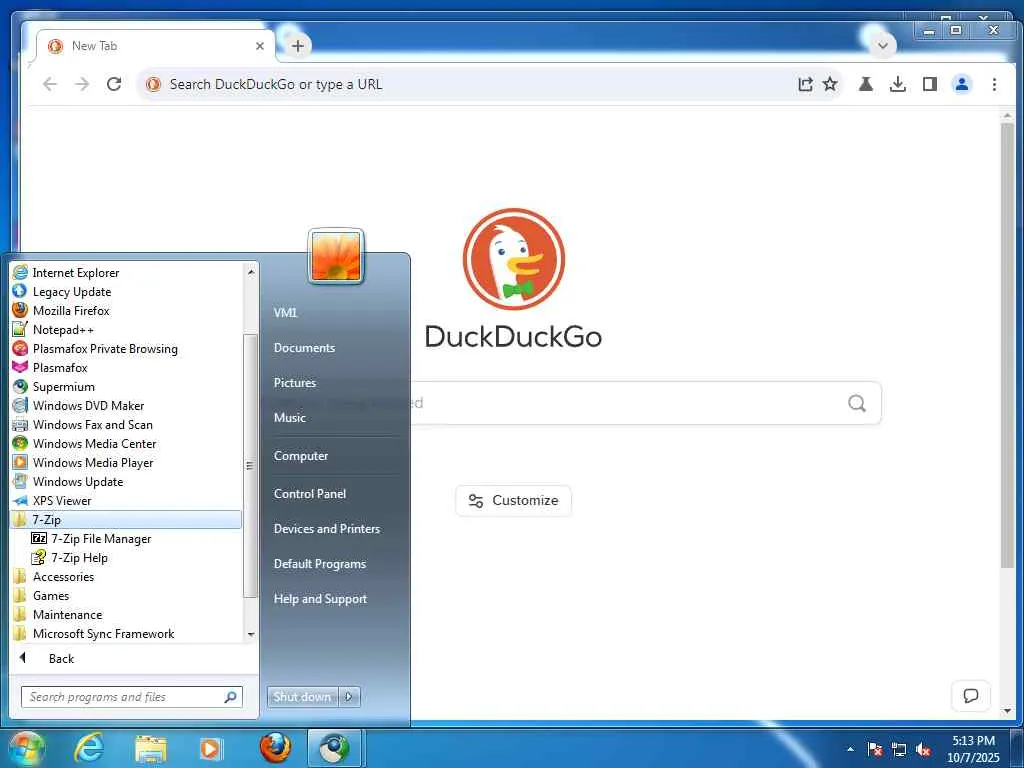The height and width of the screenshot is (768, 1024).
Task: Click the Shut down button
Action: (x=302, y=697)
